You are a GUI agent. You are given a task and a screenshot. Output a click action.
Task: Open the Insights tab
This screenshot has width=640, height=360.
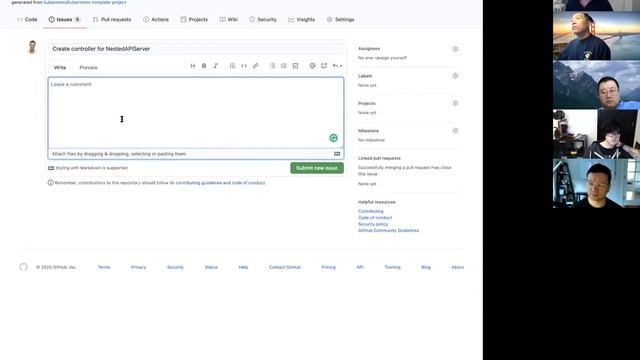pos(302,20)
